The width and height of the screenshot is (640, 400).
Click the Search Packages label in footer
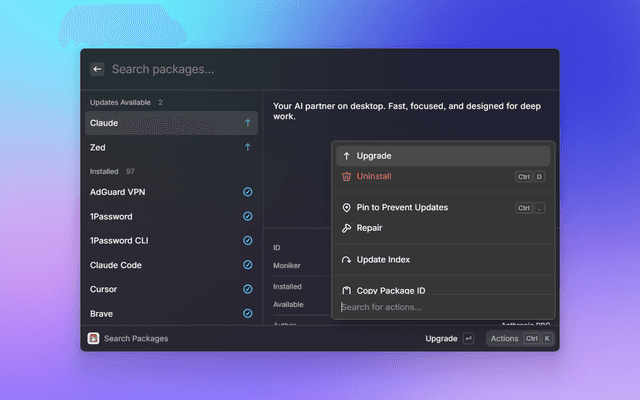point(136,339)
